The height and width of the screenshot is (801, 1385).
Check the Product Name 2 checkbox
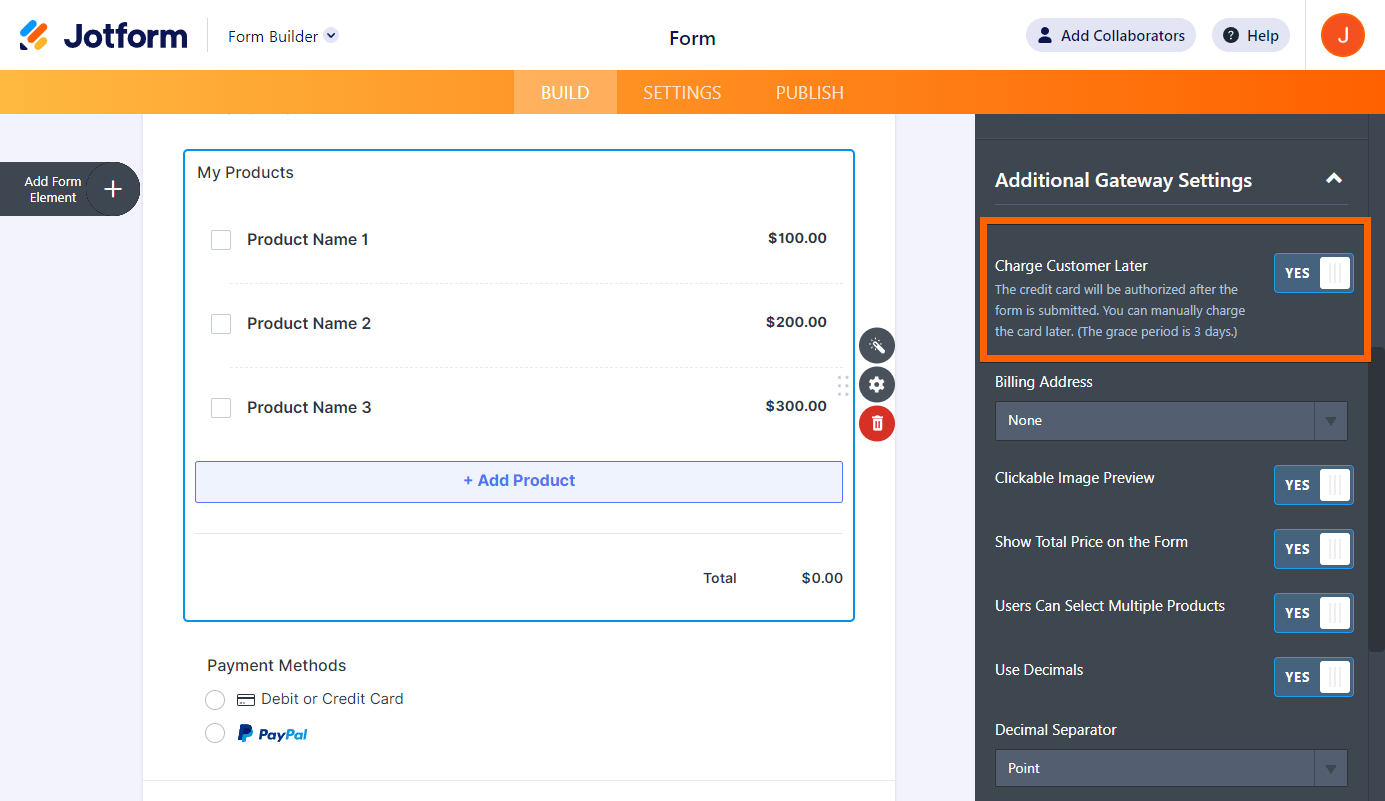point(221,324)
